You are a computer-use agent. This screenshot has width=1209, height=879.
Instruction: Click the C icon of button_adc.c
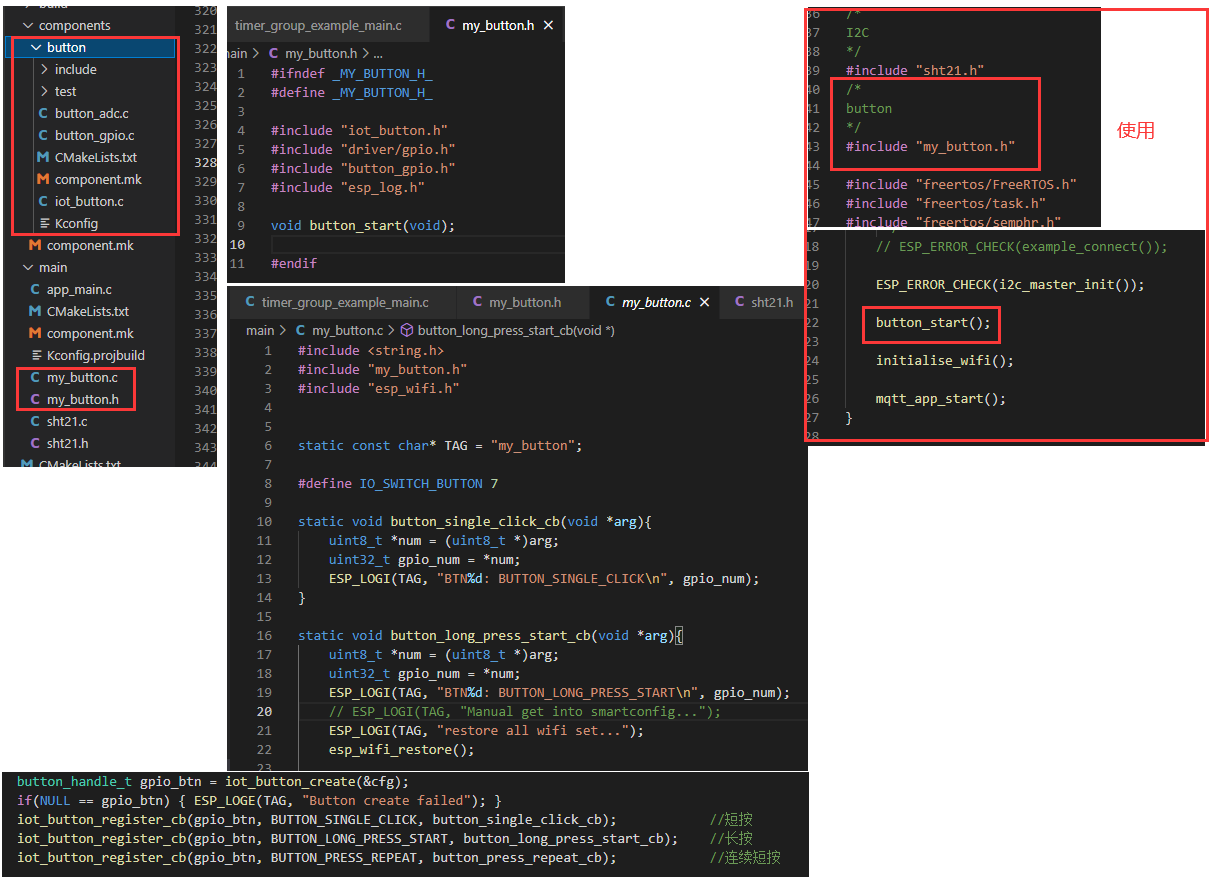(43, 113)
